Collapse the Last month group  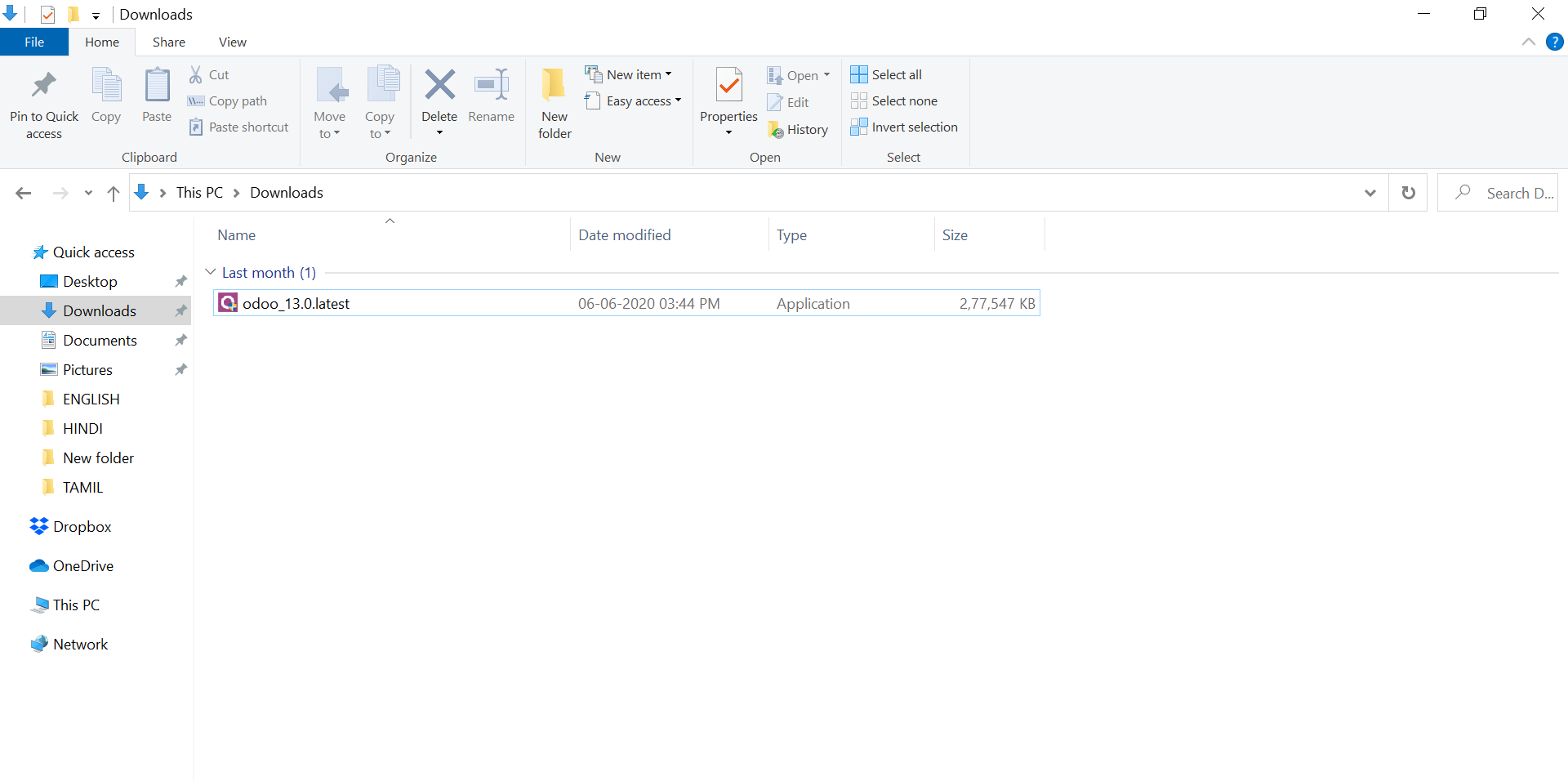(x=211, y=272)
